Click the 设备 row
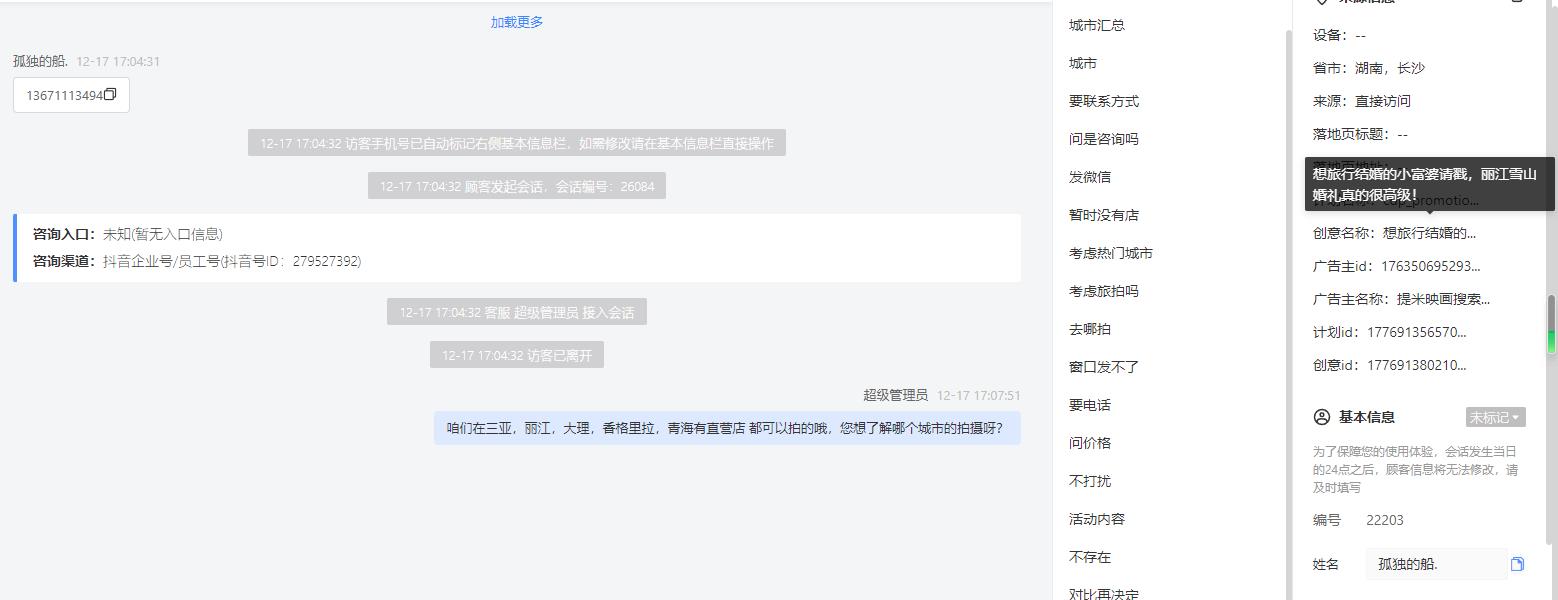This screenshot has width=1558, height=600. click(x=1339, y=35)
